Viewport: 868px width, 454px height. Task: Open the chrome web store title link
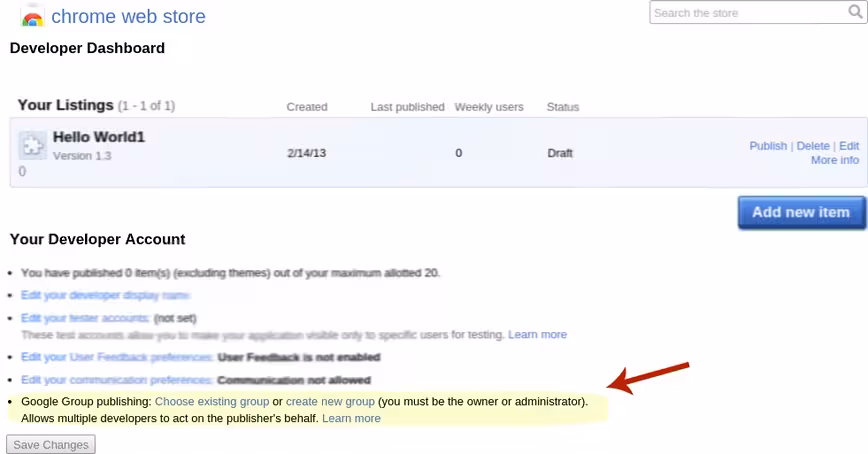[x=128, y=17]
